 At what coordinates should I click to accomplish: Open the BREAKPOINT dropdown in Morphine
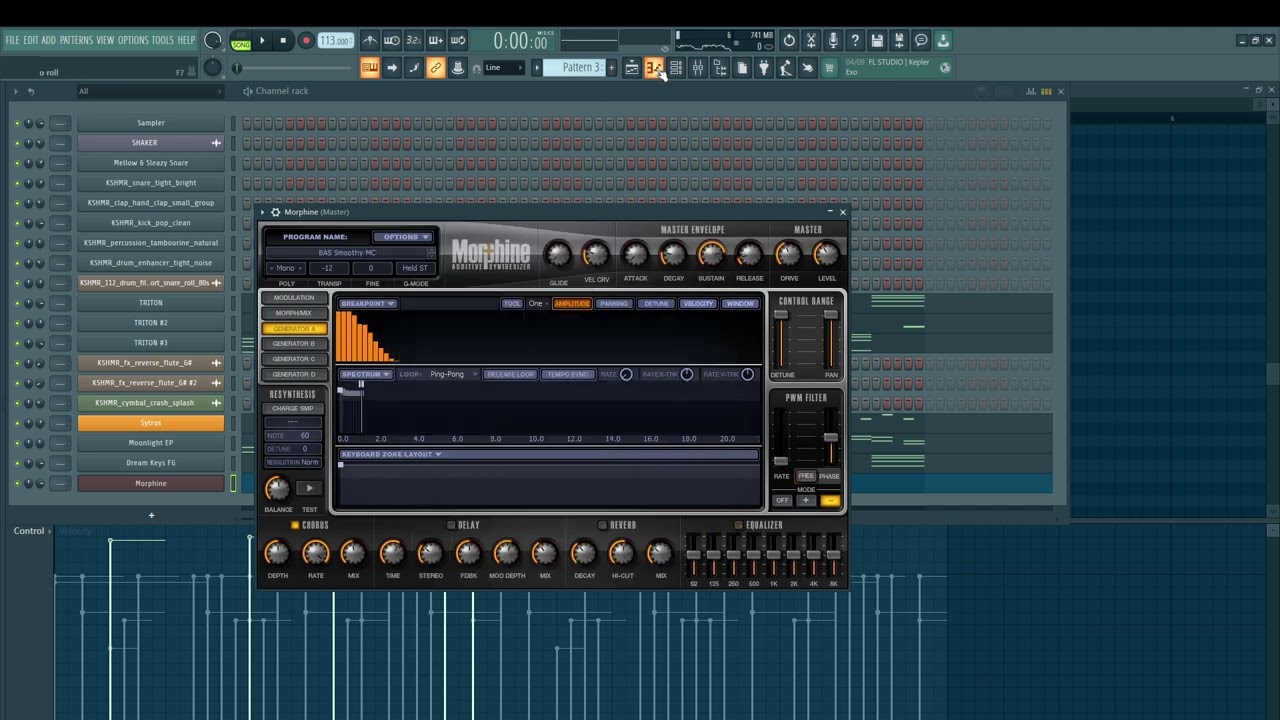(368, 304)
